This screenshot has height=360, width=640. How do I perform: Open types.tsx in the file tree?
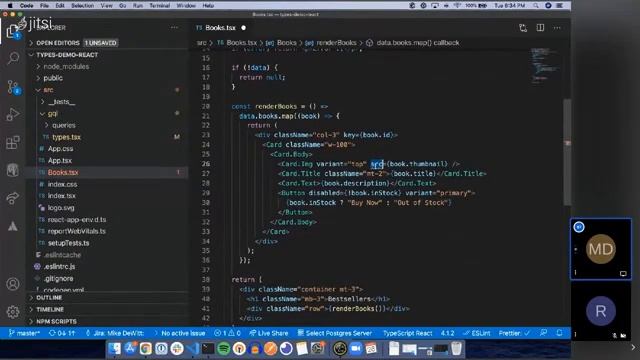66,137
